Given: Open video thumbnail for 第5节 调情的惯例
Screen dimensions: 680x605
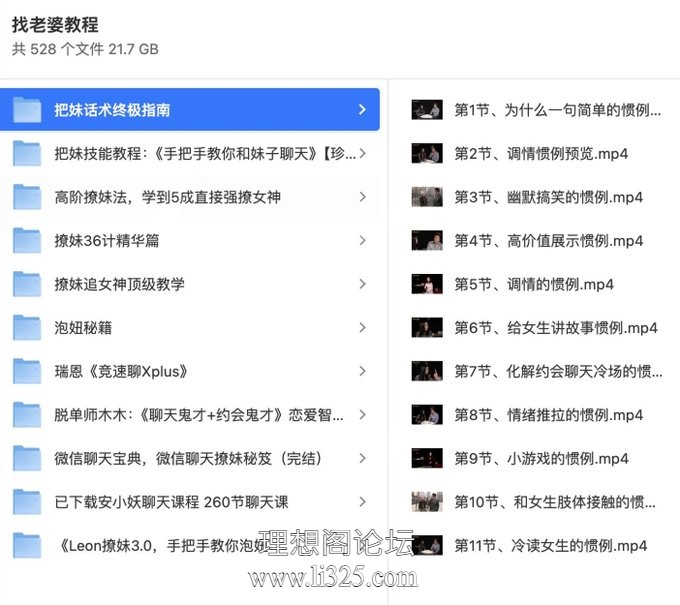Looking at the screenshot, I should 427,284.
